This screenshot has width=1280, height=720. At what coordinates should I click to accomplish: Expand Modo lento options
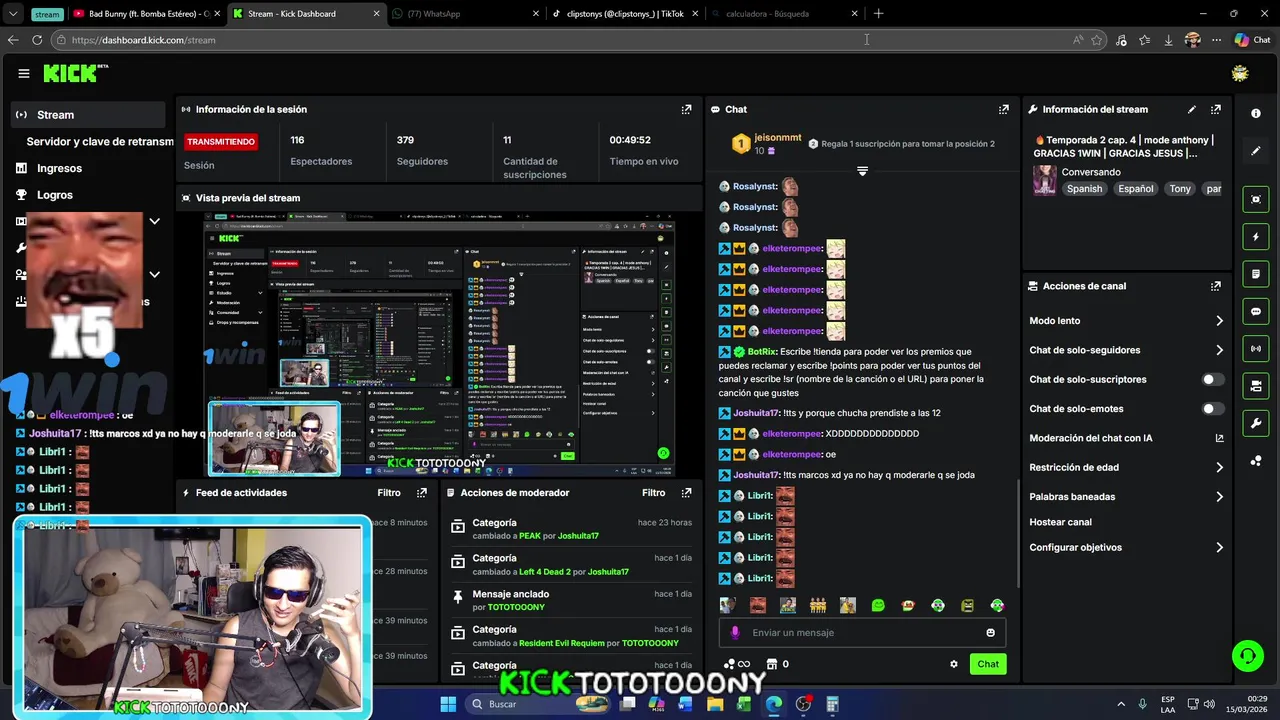[x=1219, y=321]
